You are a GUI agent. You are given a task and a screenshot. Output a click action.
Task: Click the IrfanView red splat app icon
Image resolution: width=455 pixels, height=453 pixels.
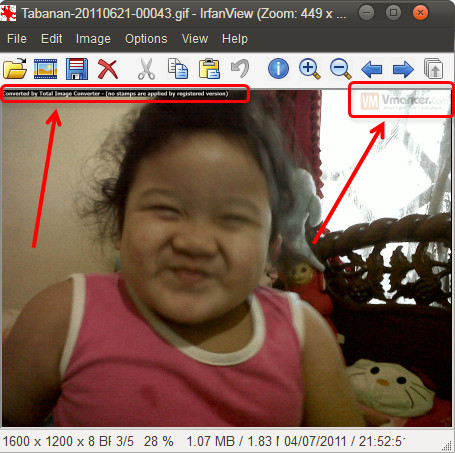point(8,13)
